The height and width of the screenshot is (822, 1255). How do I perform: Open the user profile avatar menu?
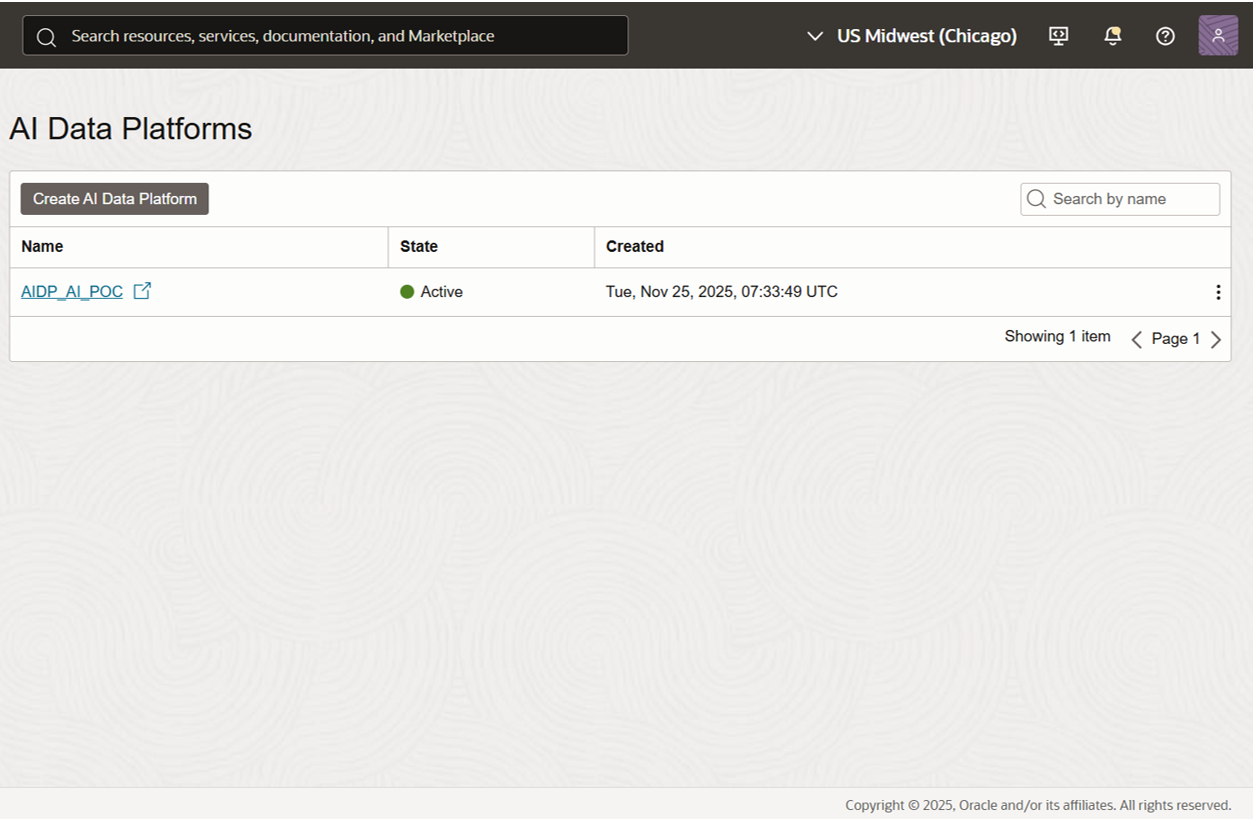click(x=1218, y=36)
